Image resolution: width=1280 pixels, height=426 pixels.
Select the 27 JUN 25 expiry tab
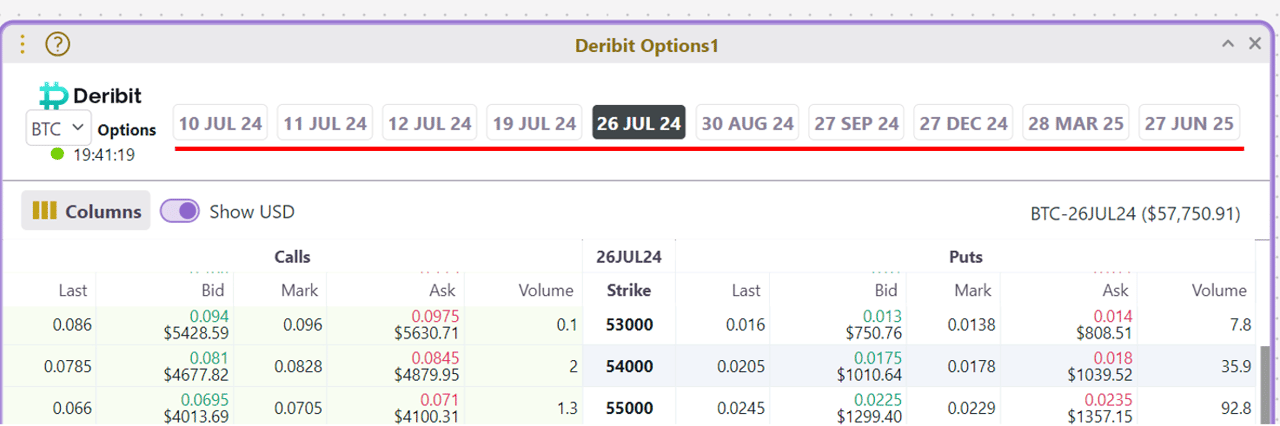[x=1190, y=123]
